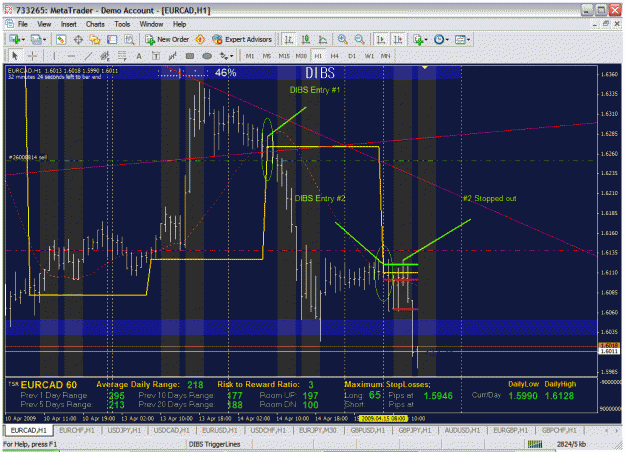Select the Trendline drawing tool

(x=88, y=56)
